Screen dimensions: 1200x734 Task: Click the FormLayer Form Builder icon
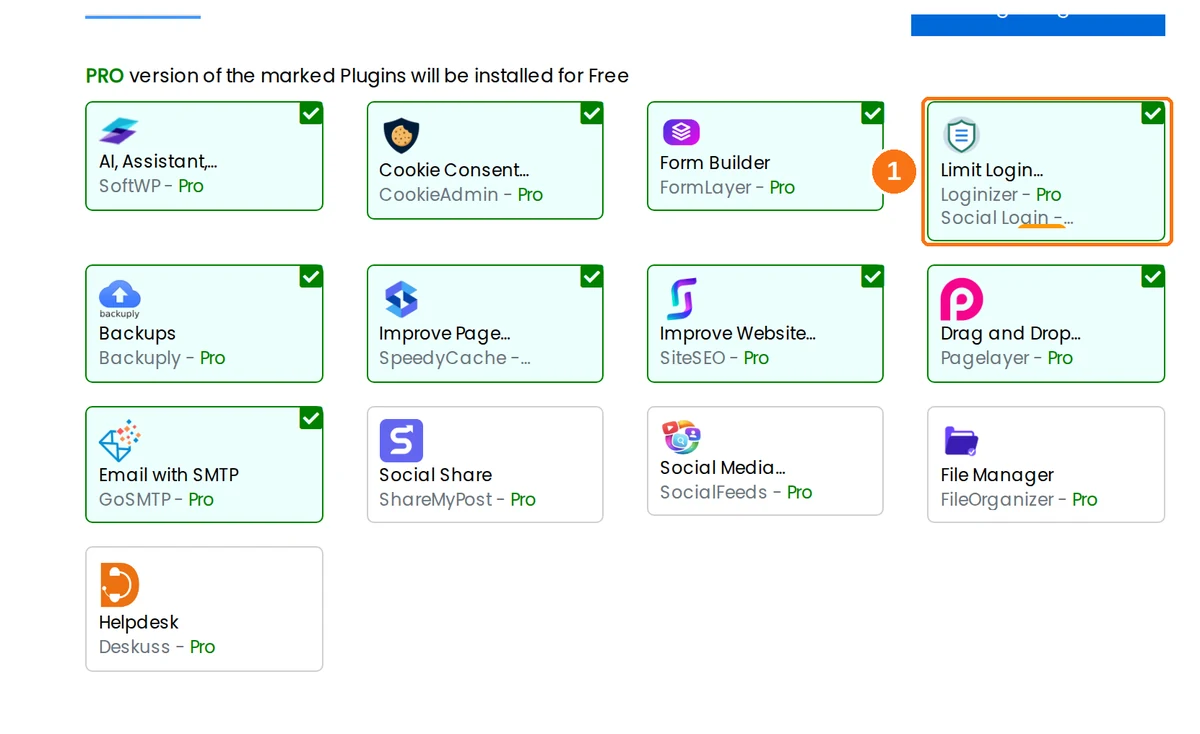click(x=681, y=131)
